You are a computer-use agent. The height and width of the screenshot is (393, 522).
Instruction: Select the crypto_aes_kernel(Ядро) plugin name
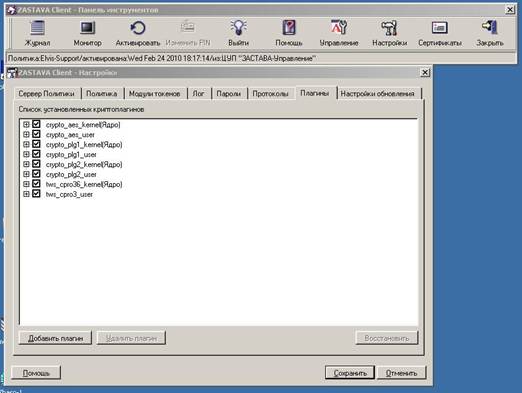coord(83,125)
